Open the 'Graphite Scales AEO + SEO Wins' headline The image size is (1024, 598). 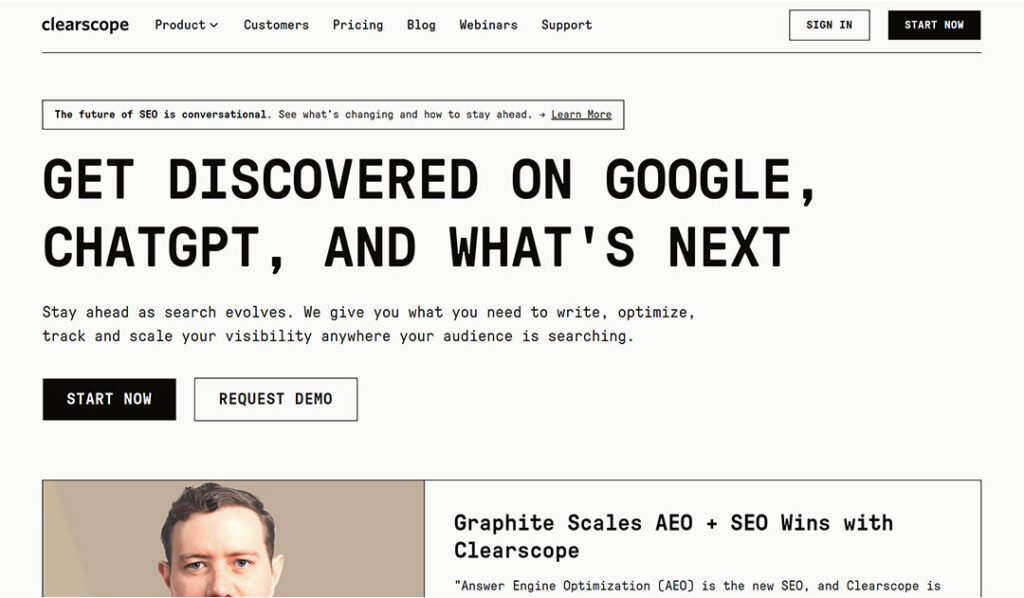pos(672,536)
